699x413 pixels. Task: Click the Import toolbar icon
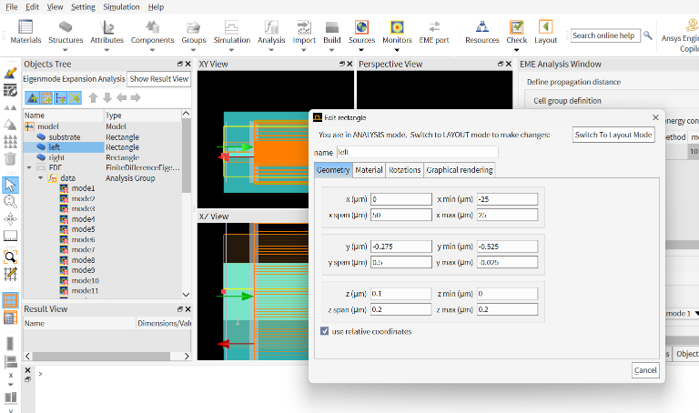(x=304, y=27)
